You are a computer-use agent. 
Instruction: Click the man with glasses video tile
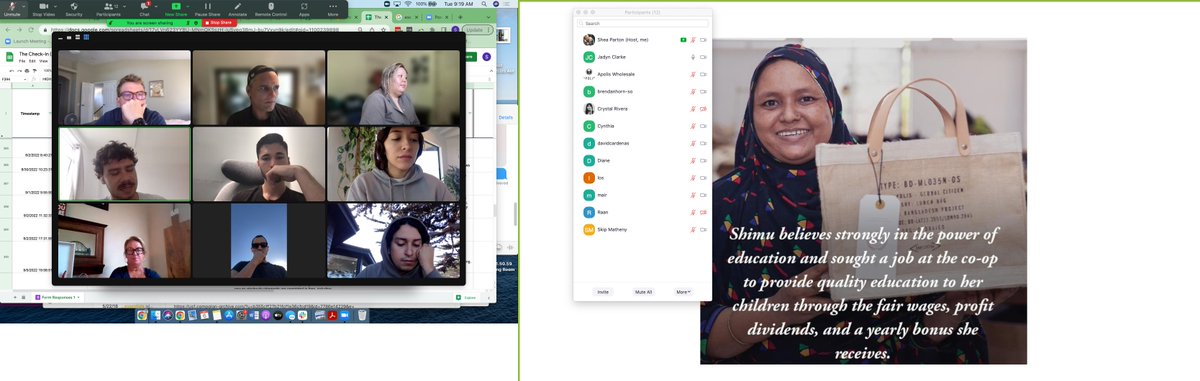(125, 88)
